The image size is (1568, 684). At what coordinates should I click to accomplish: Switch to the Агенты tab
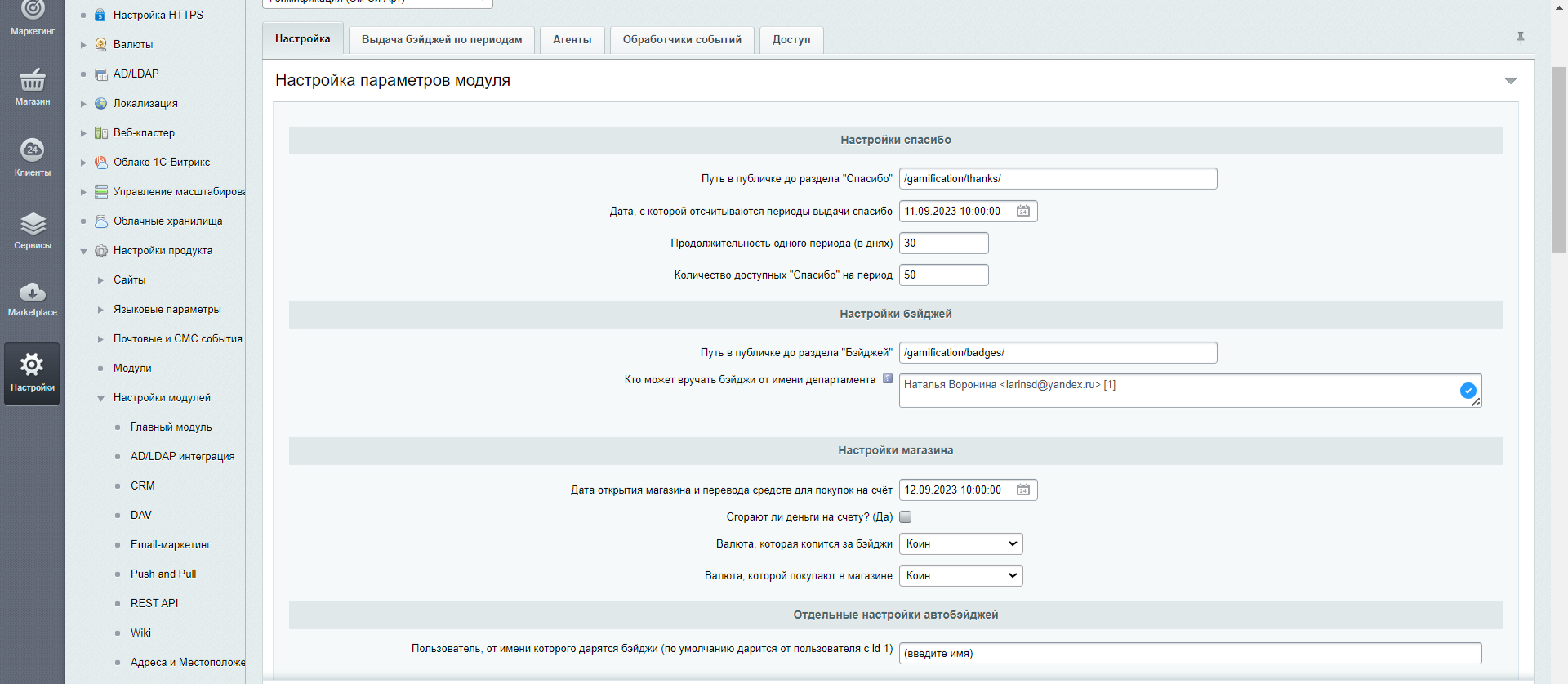[572, 40]
